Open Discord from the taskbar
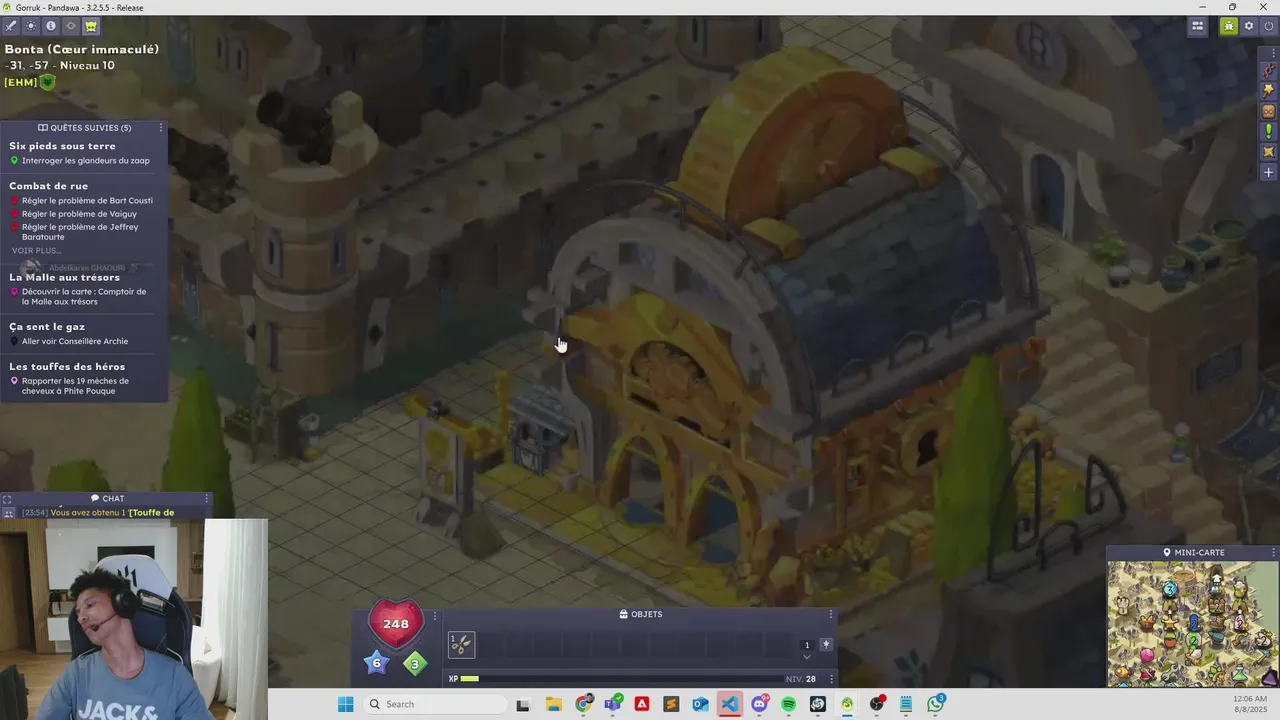The image size is (1280, 720). (x=759, y=704)
